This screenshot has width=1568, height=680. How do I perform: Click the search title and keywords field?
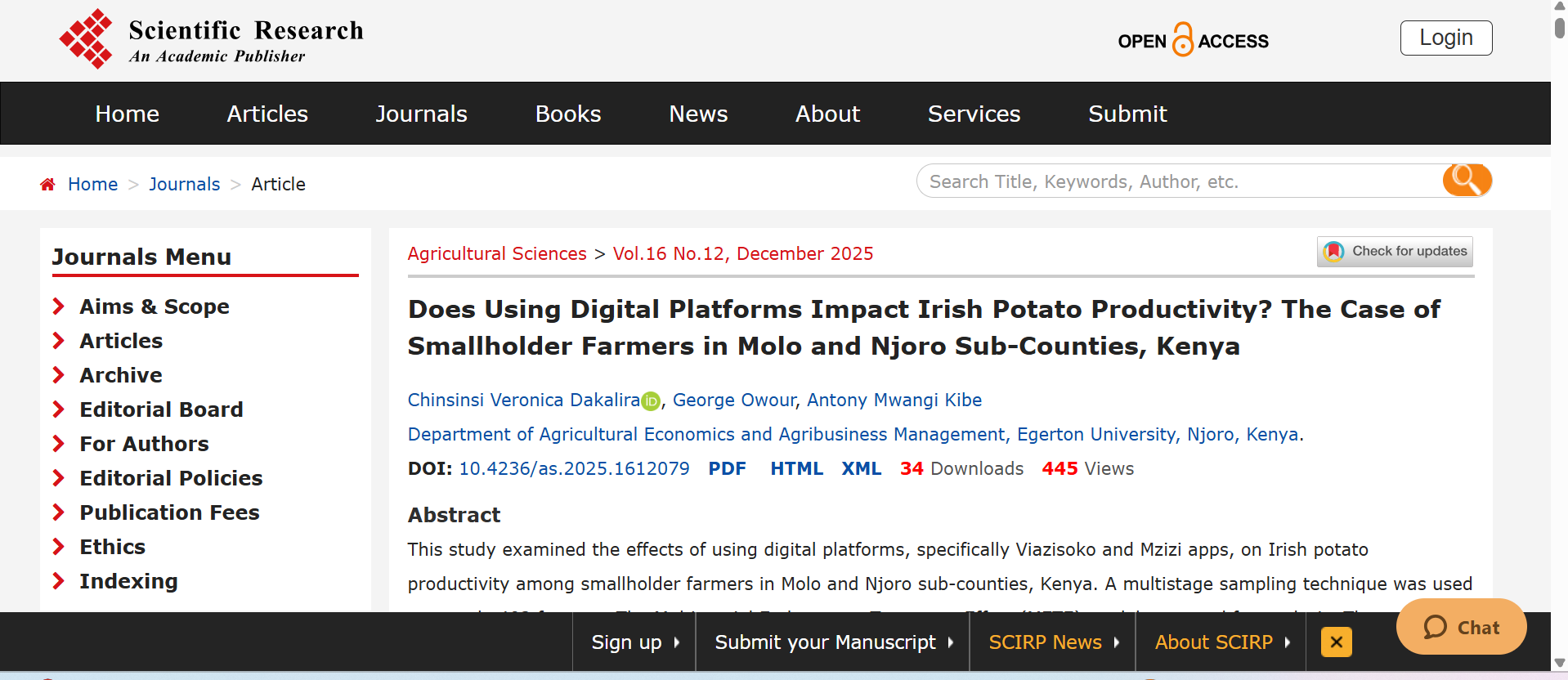point(1177,181)
